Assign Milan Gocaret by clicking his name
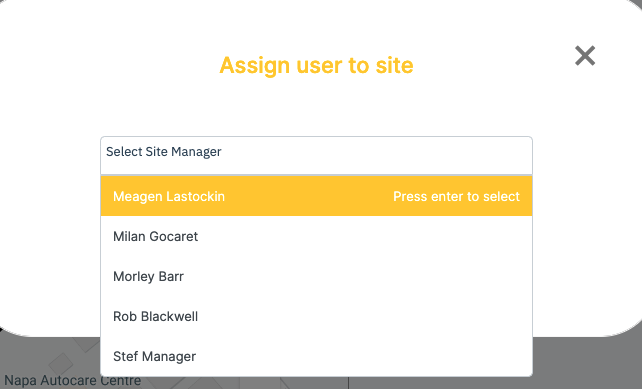 (x=156, y=236)
